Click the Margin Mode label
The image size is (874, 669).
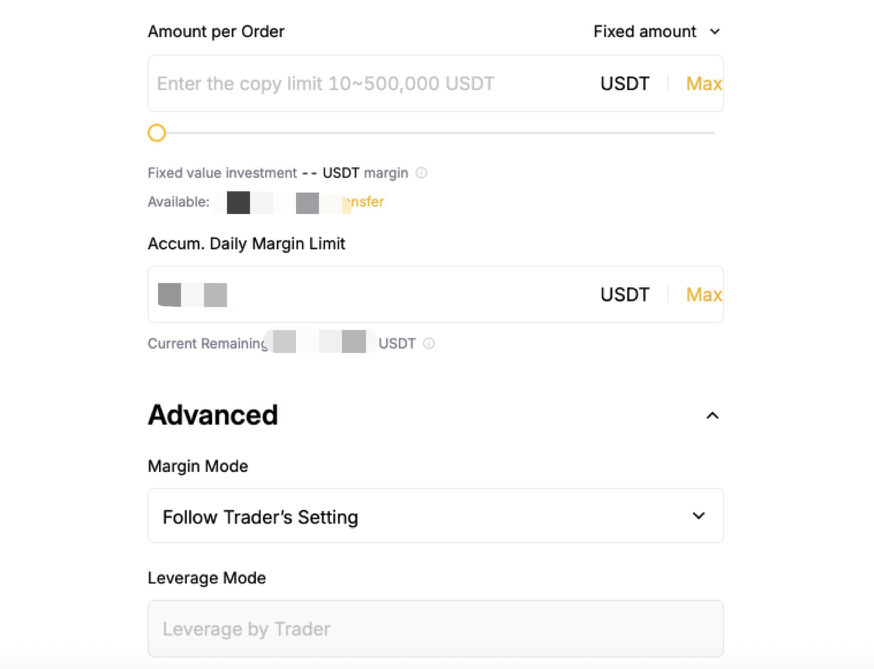click(198, 466)
